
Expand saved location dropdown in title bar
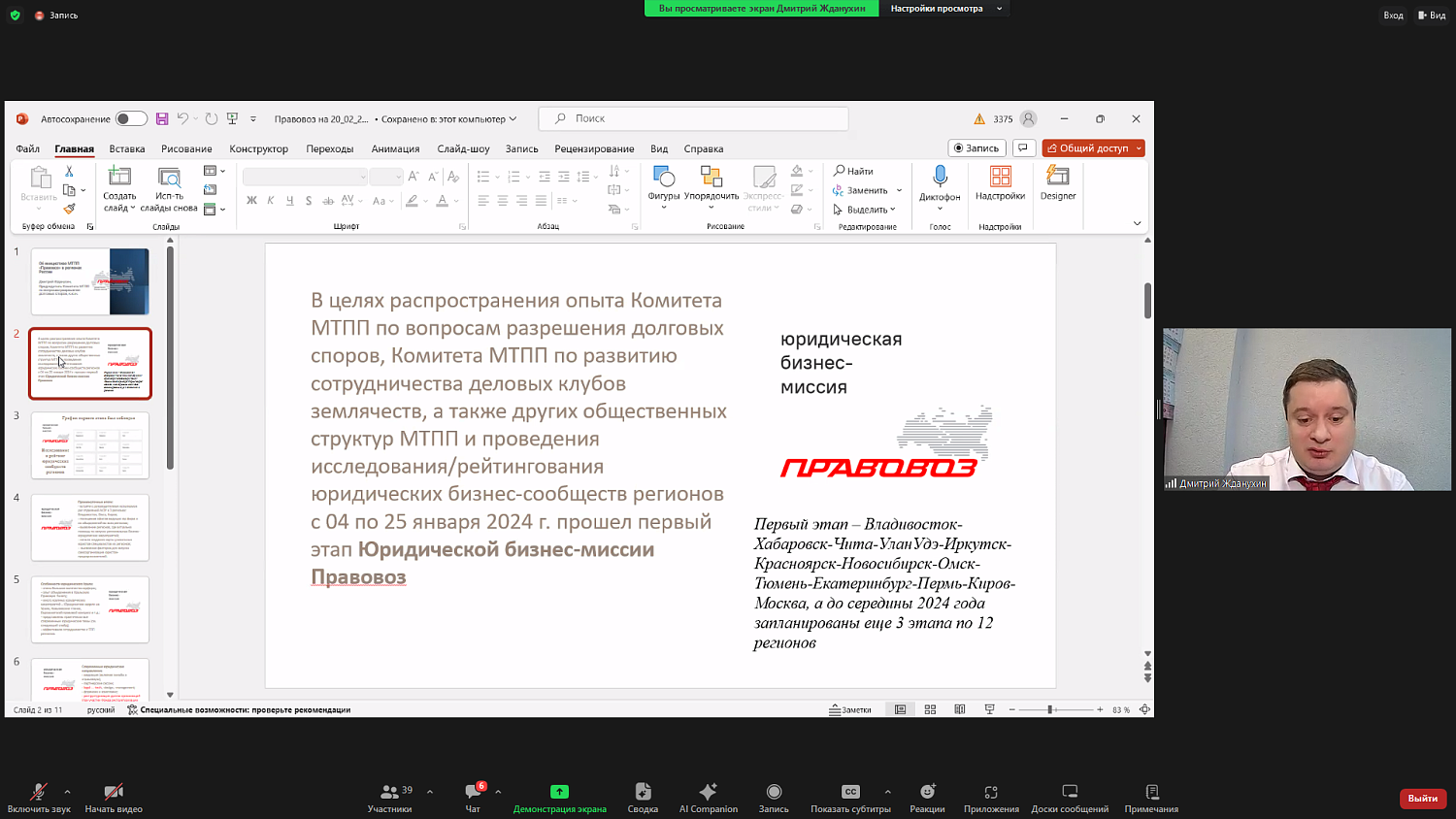(513, 118)
